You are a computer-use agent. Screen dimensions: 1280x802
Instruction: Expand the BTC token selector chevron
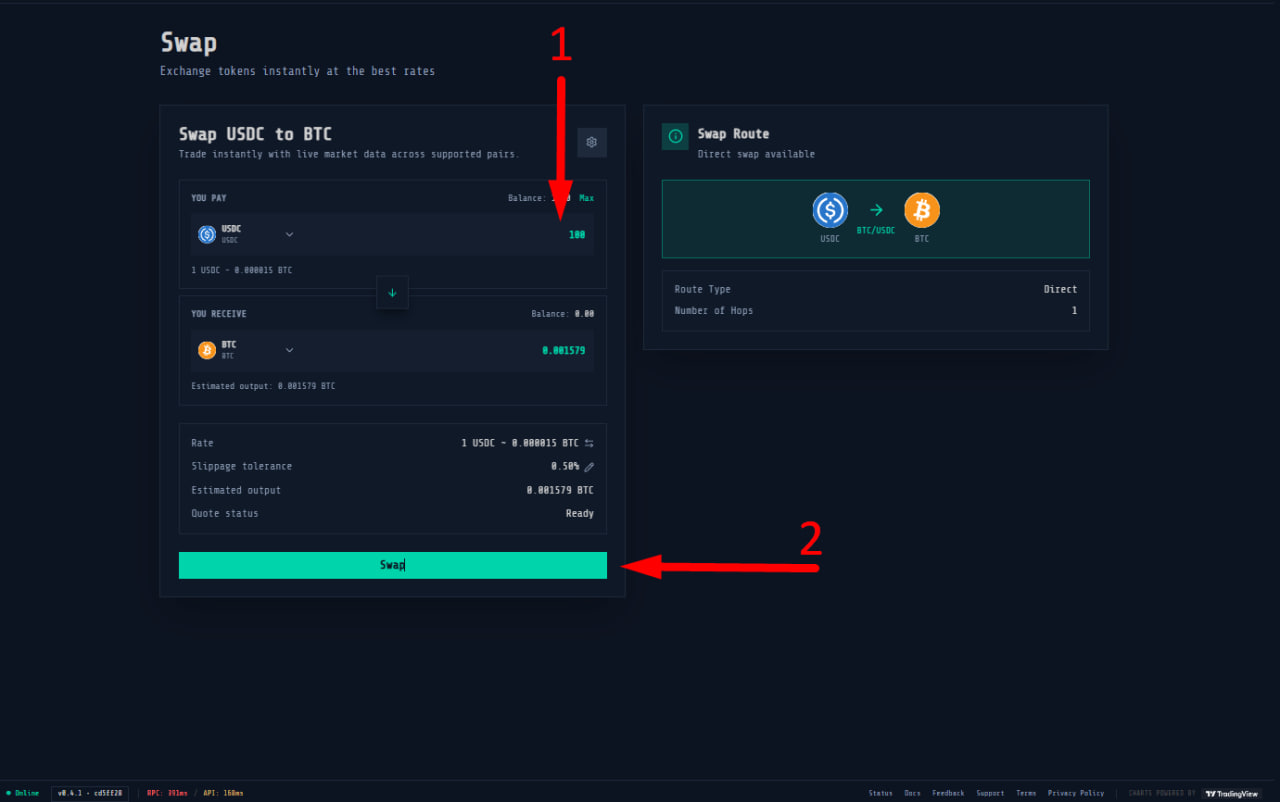[289, 350]
